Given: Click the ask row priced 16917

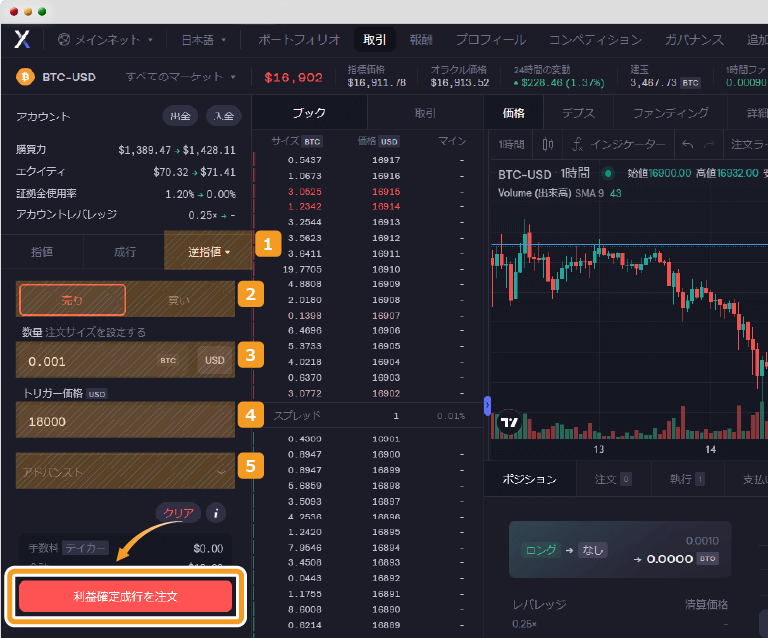Looking at the screenshot, I should [x=368, y=160].
